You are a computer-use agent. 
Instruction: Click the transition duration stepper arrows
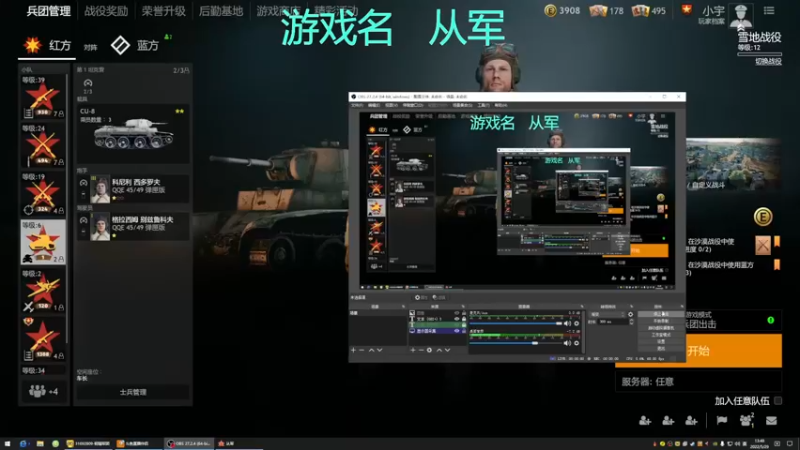click(x=631, y=322)
